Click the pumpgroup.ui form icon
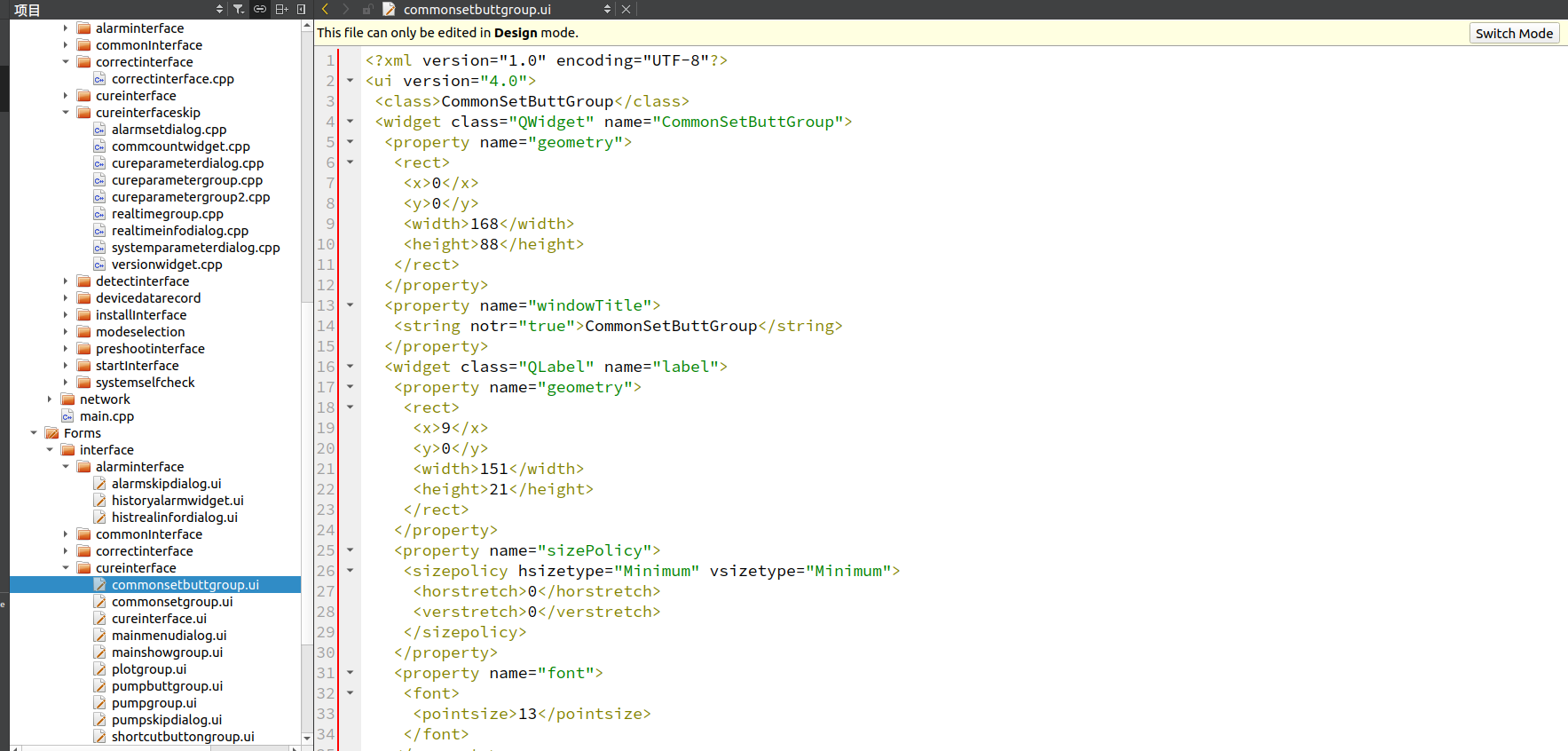The width and height of the screenshot is (1568, 751). pos(99,703)
